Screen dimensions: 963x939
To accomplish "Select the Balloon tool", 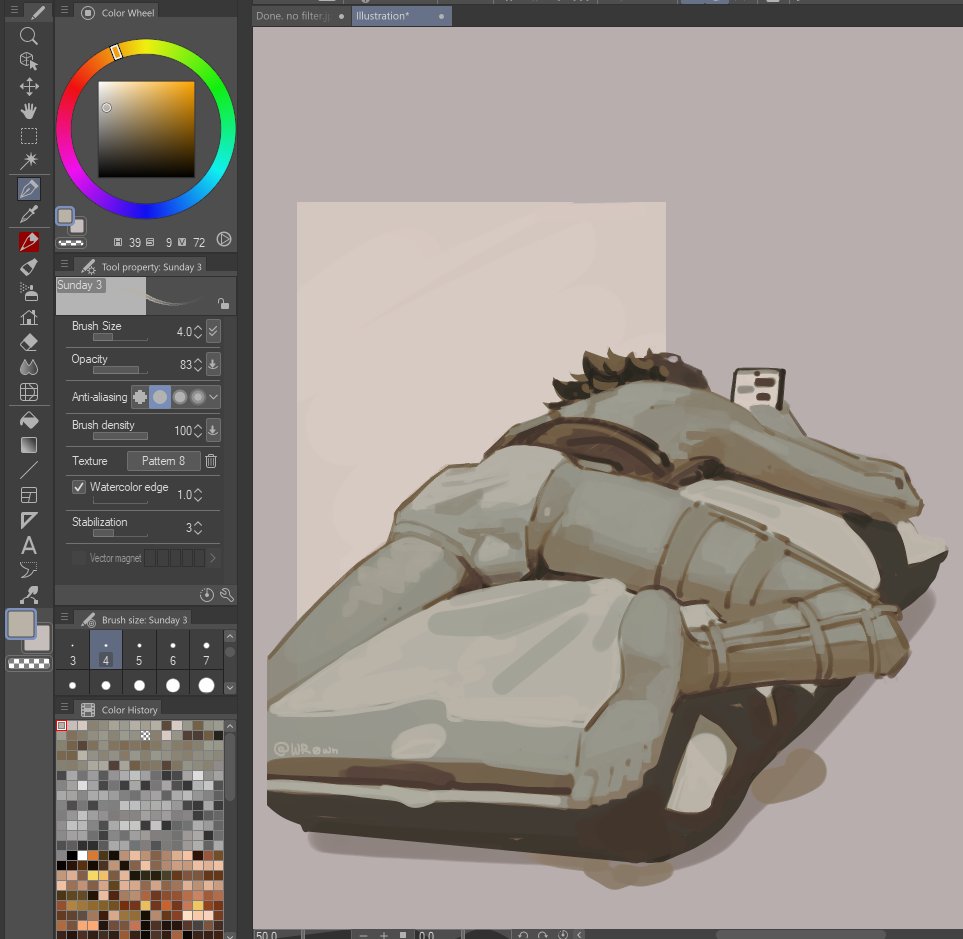I will [x=29, y=570].
